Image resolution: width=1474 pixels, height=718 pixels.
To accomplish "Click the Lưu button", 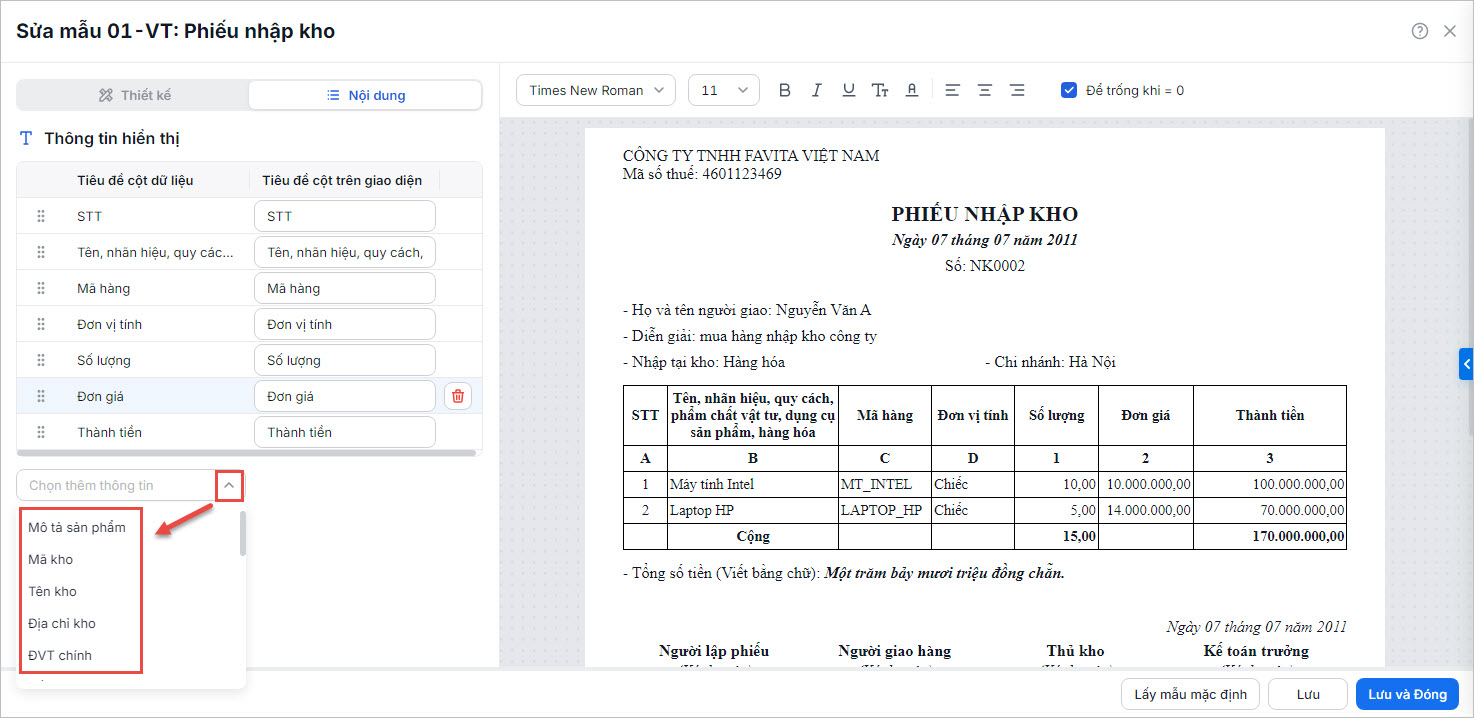I will click(x=1308, y=694).
